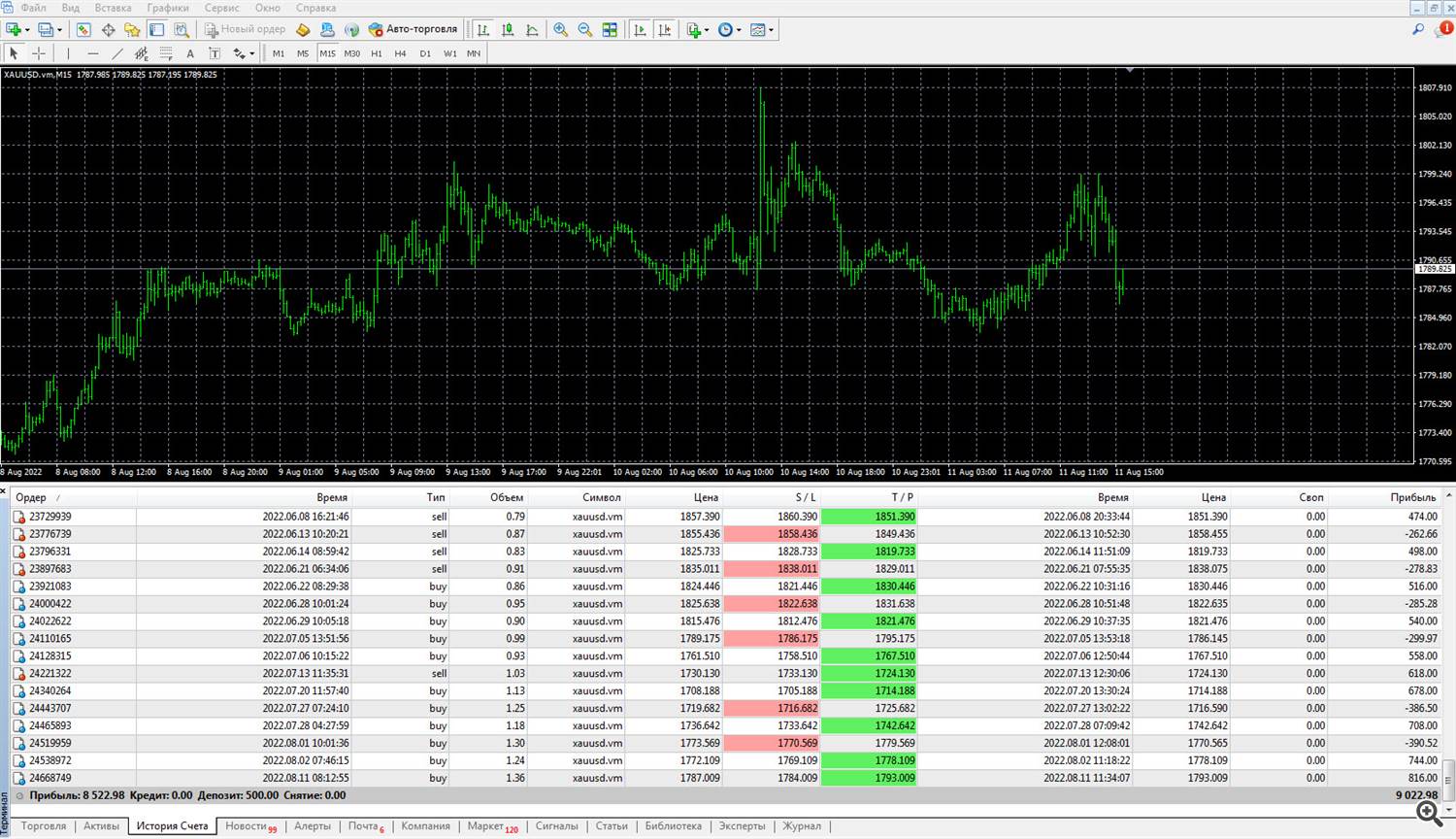1456x839 pixels.
Task: Pick the trendline drawing tool
Action: 117,53
